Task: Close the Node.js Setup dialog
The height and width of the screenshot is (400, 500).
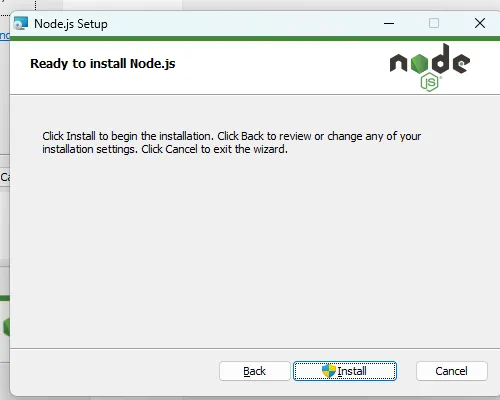Action: coord(480,23)
